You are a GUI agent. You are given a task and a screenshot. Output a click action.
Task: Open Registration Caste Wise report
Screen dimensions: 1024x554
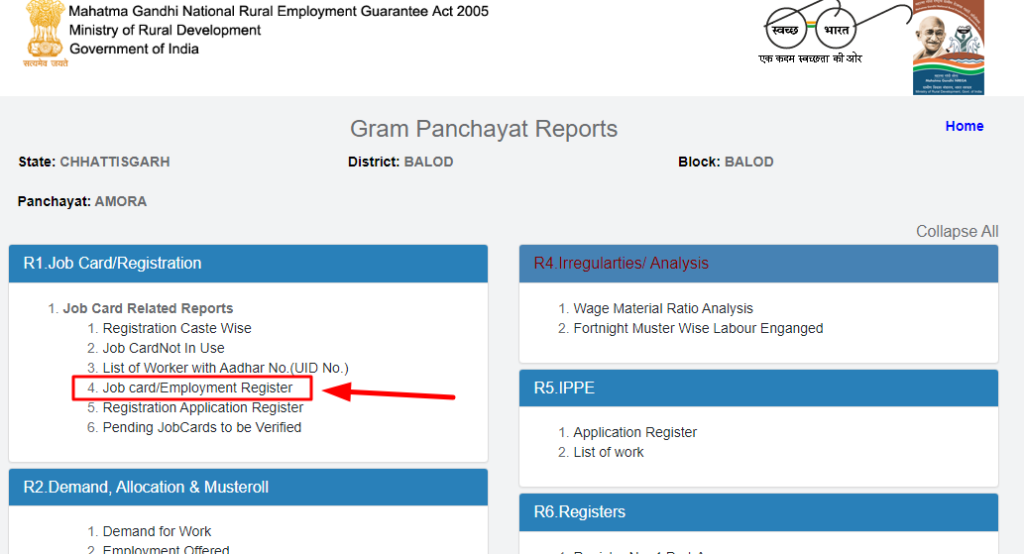pyautogui.click(x=176, y=328)
